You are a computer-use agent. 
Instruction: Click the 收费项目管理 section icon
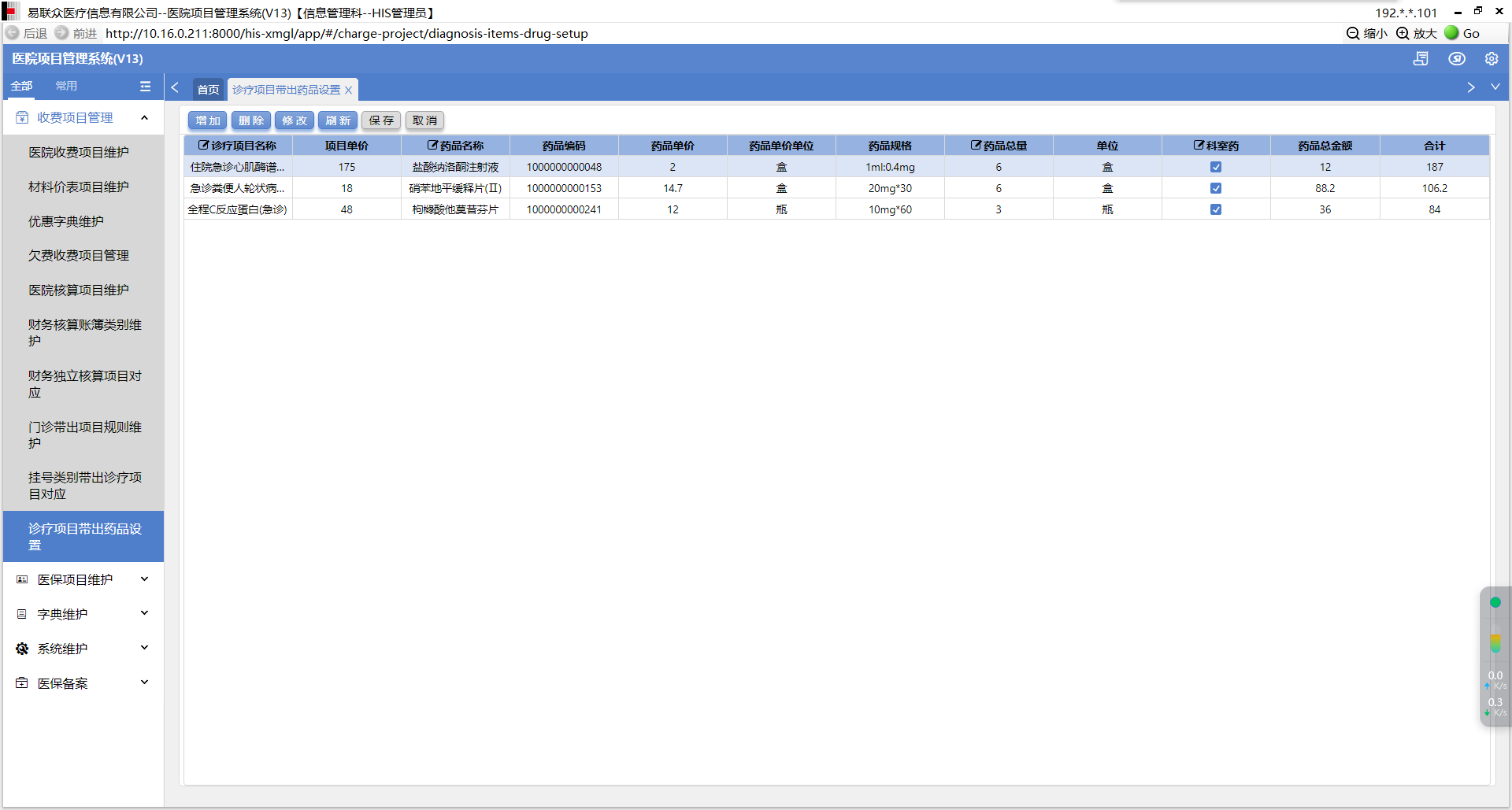pyautogui.click(x=22, y=118)
